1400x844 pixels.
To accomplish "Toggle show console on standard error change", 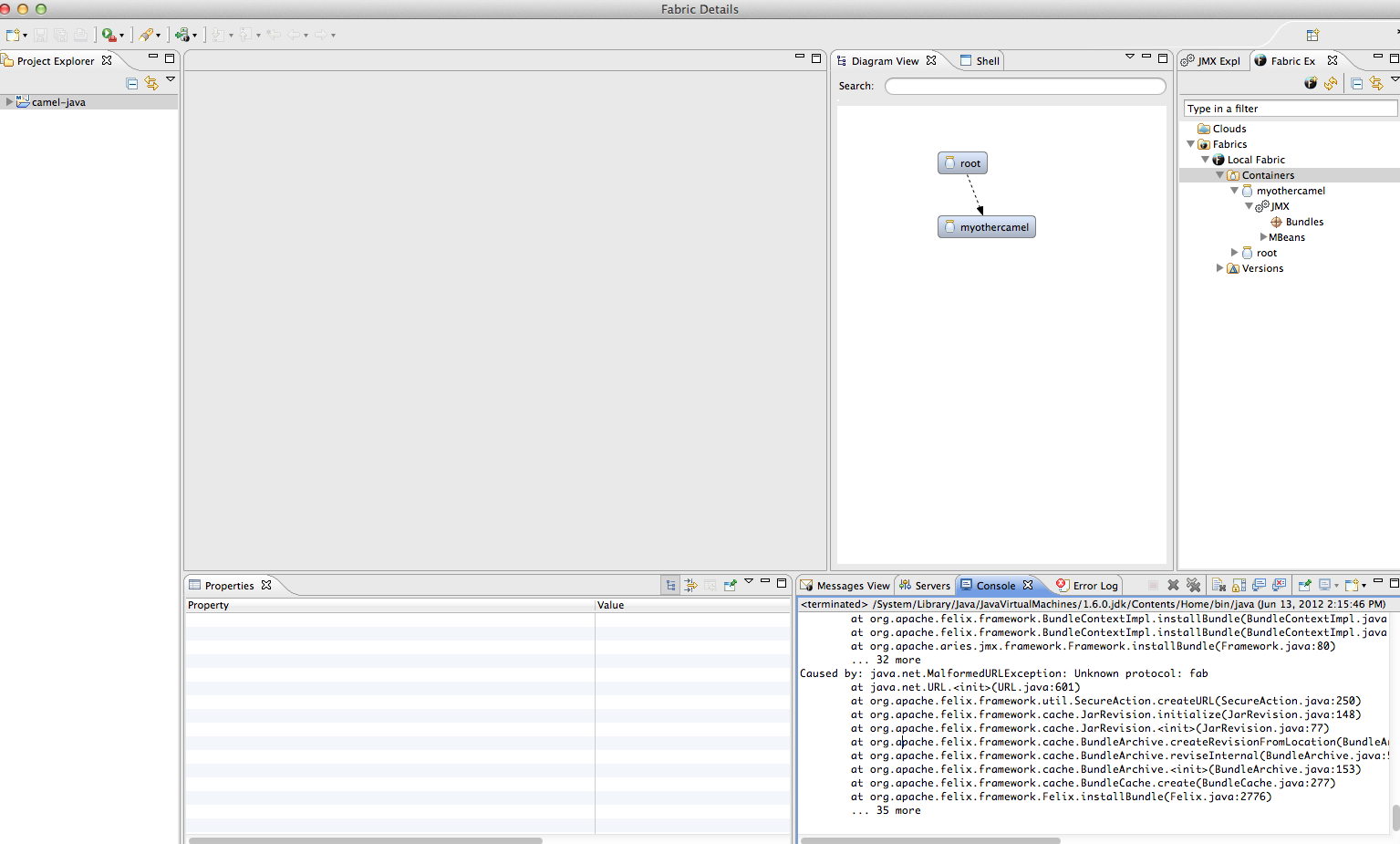I will 1279,586.
